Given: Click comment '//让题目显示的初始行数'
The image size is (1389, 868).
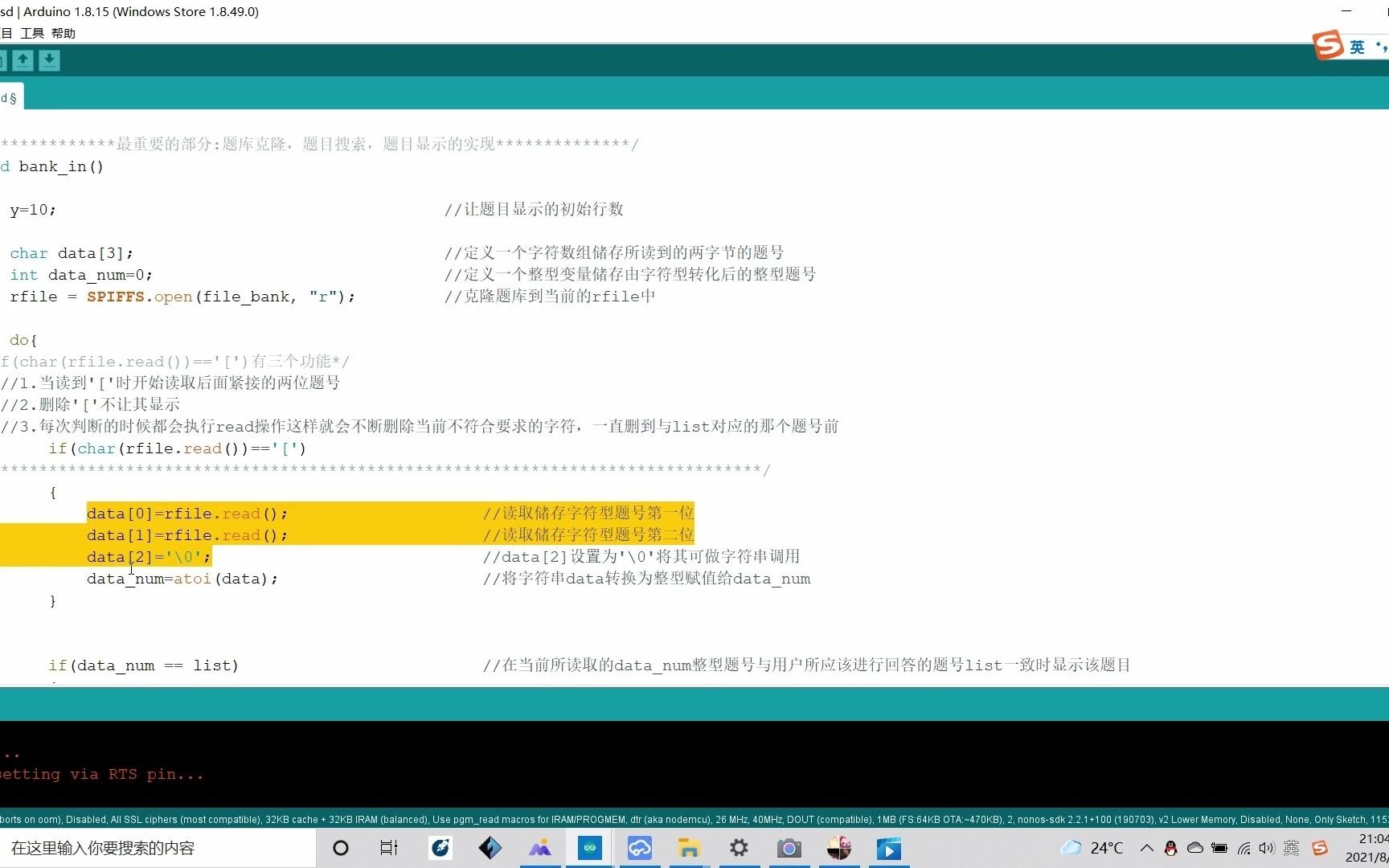Looking at the screenshot, I should (x=534, y=210).
